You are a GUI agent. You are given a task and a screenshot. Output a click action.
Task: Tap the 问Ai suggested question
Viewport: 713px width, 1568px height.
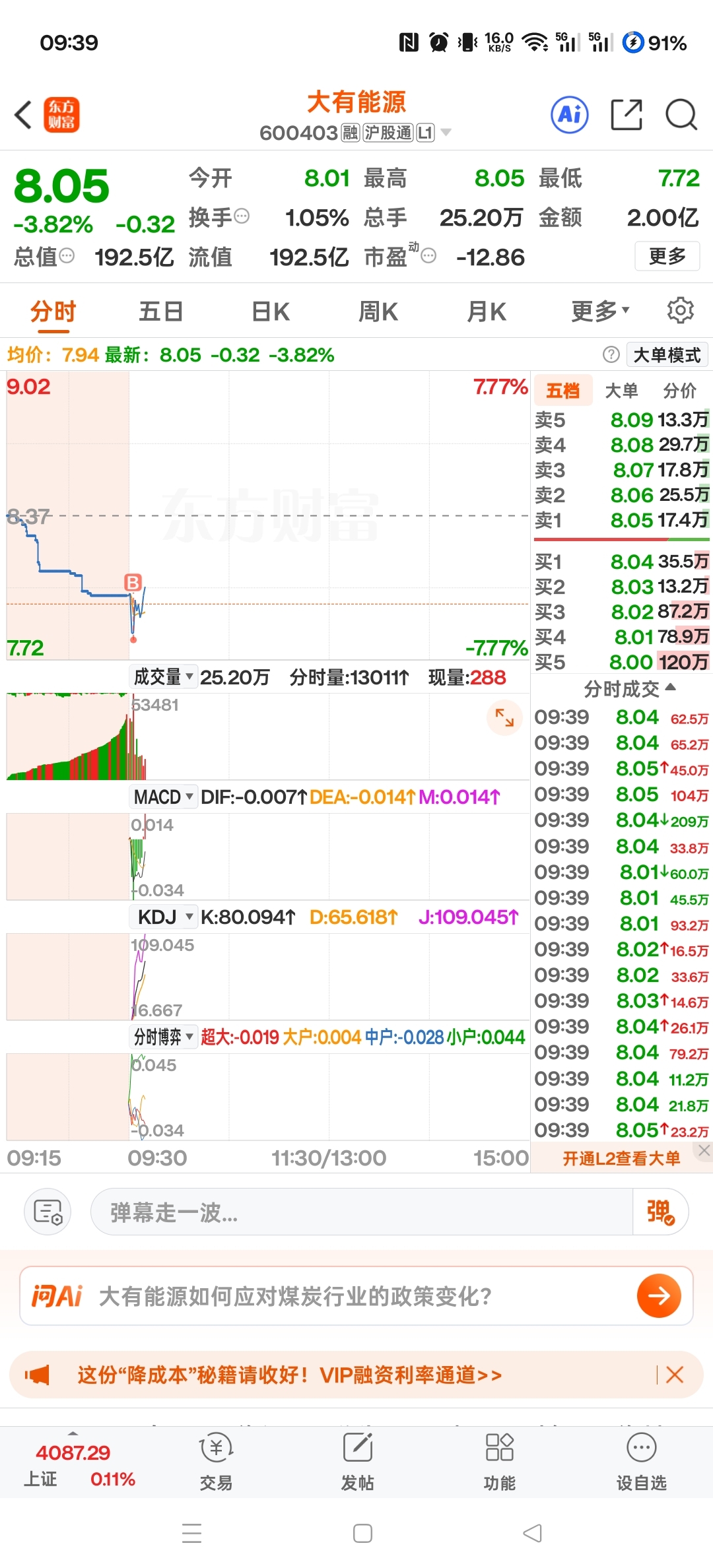pos(295,1295)
